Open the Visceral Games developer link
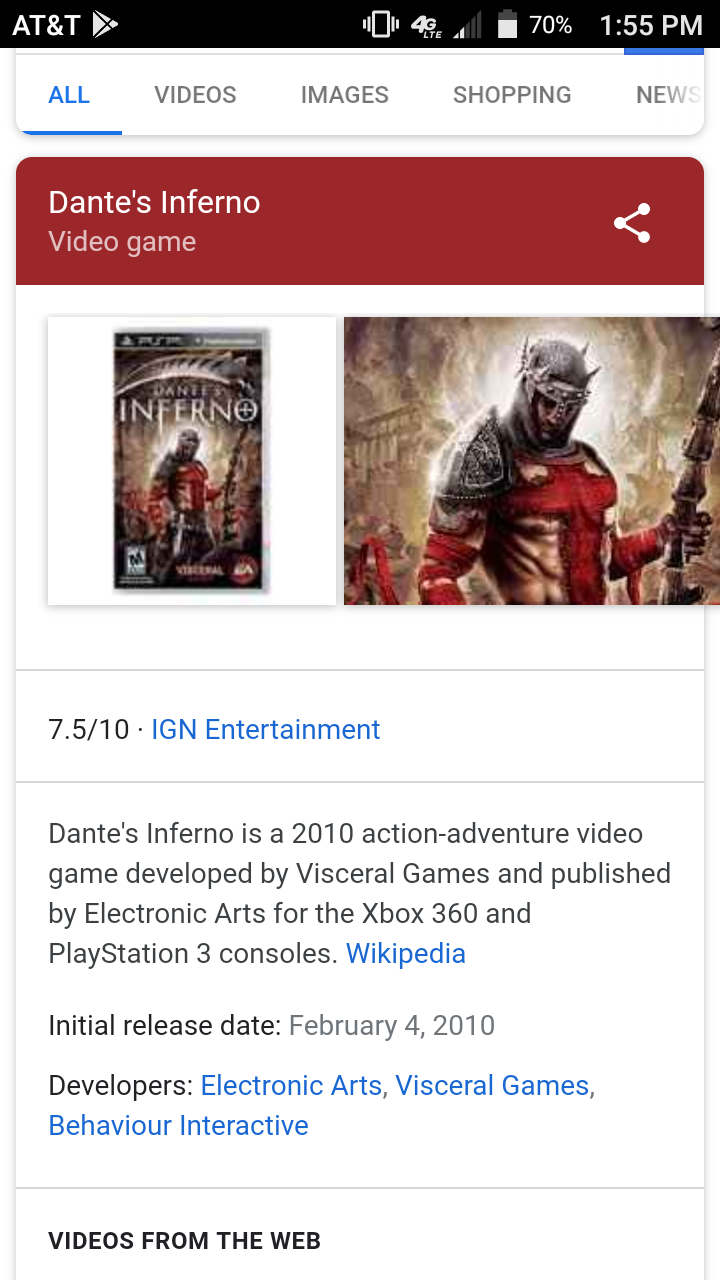The width and height of the screenshot is (720, 1280). 492,1086
